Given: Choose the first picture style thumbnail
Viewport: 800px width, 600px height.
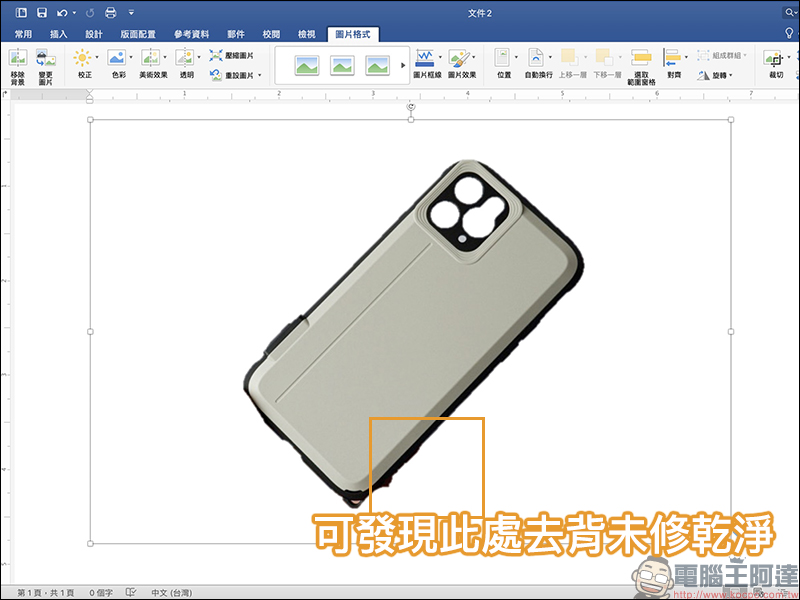Looking at the screenshot, I should pyautogui.click(x=306, y=65).
